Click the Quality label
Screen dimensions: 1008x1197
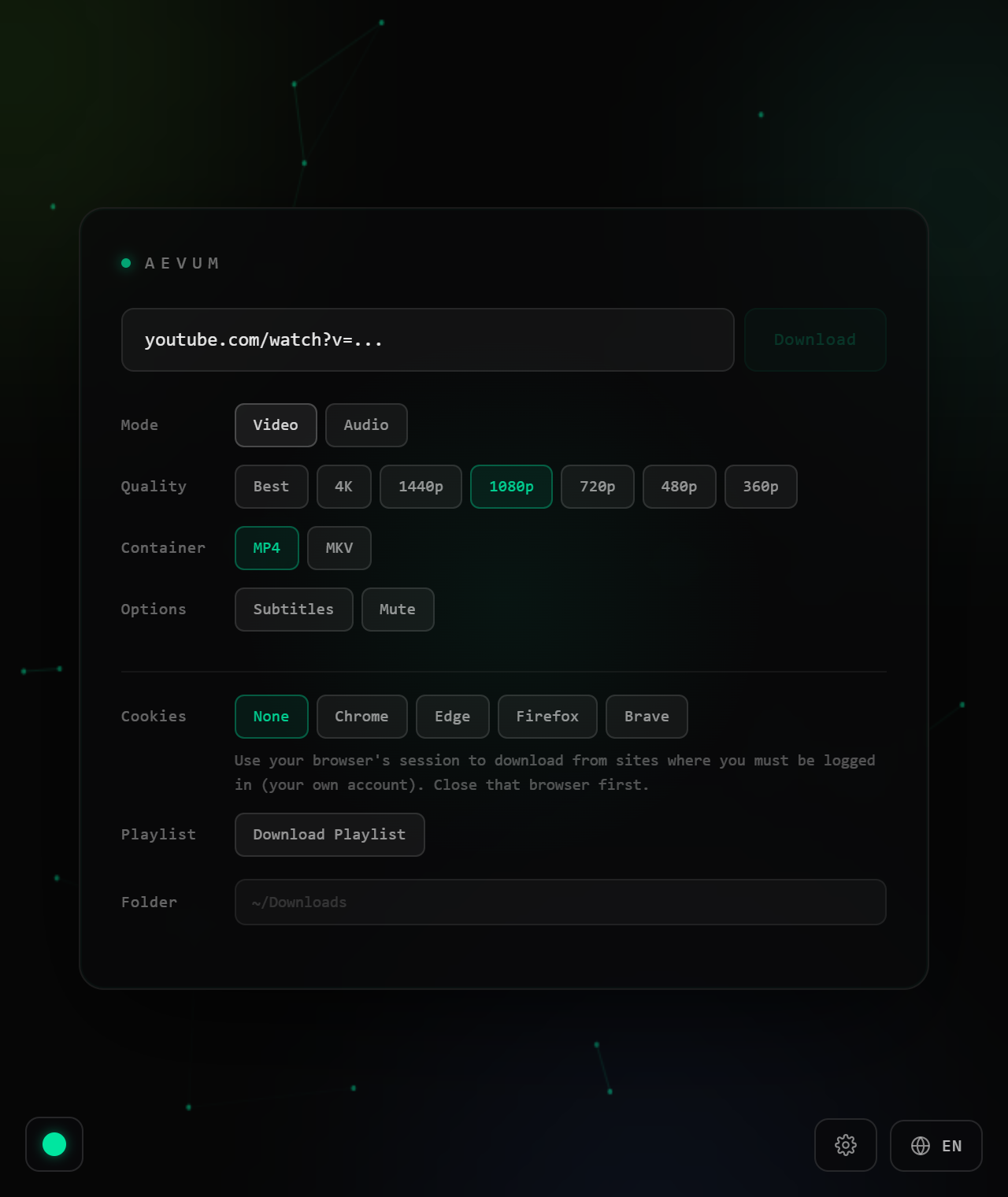(154, 487)
